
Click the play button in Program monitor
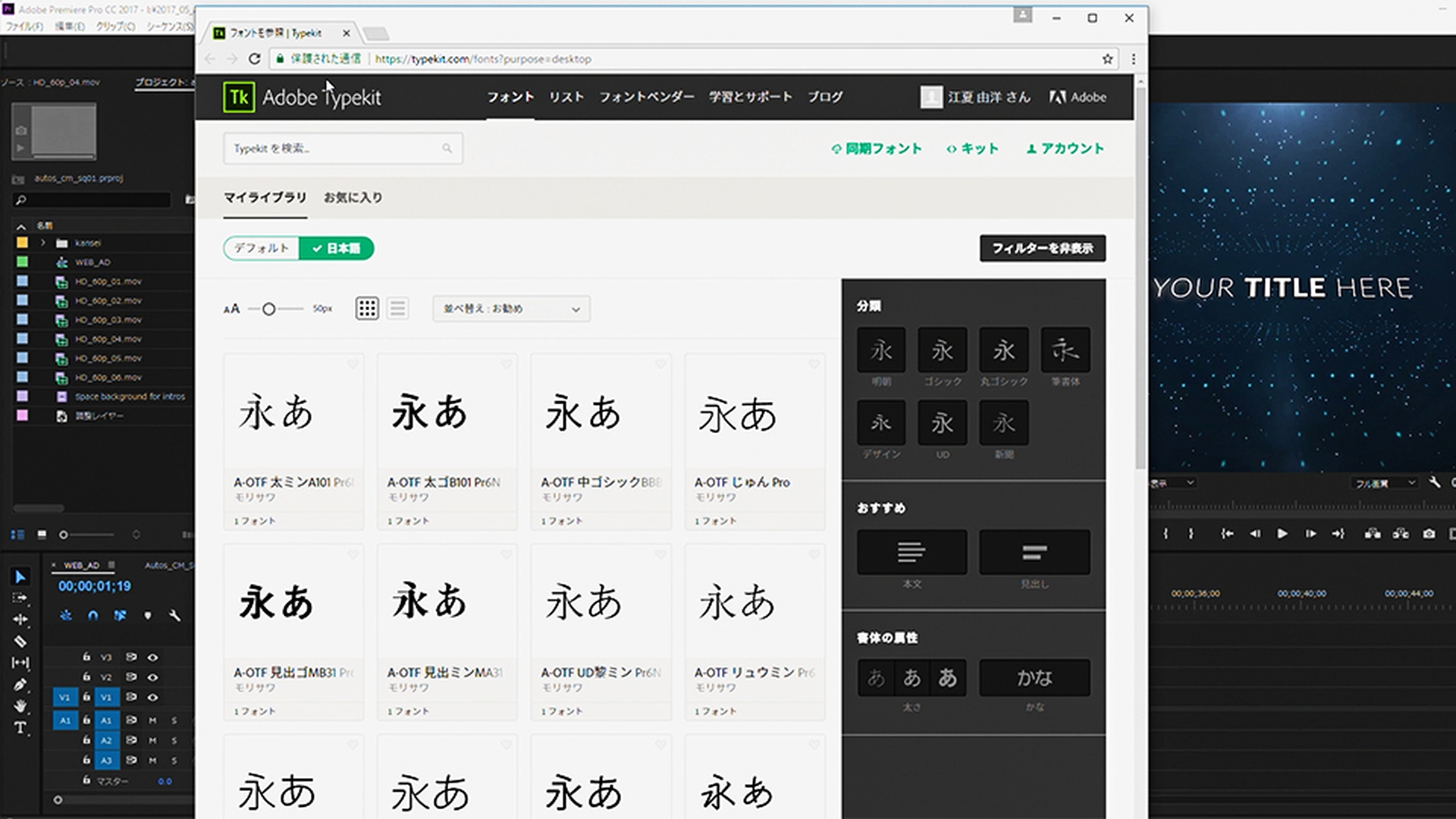click(x=1282, y=534)
